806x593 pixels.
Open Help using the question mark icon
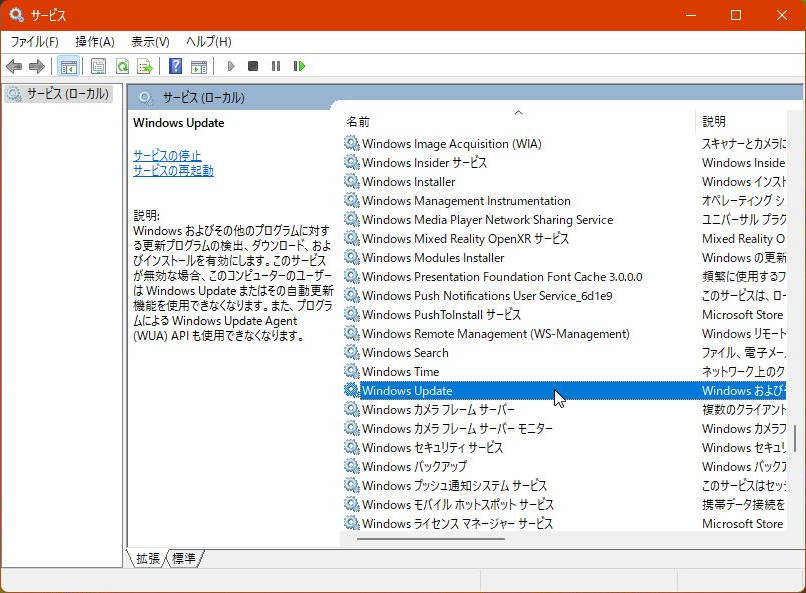click(175, 66)
